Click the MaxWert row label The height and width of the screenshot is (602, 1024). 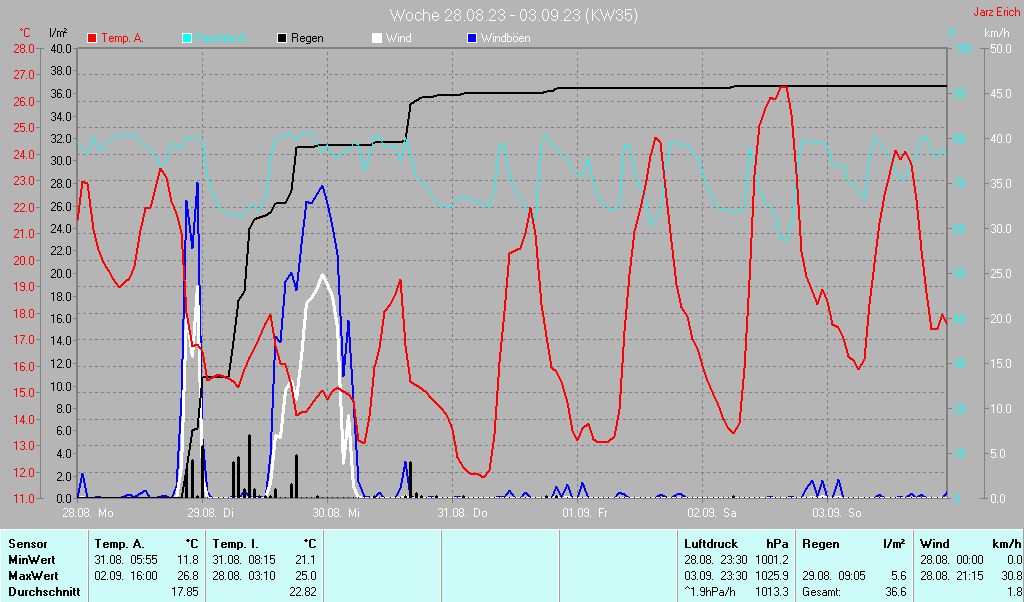pyautogui.click(x=34, y=576)
